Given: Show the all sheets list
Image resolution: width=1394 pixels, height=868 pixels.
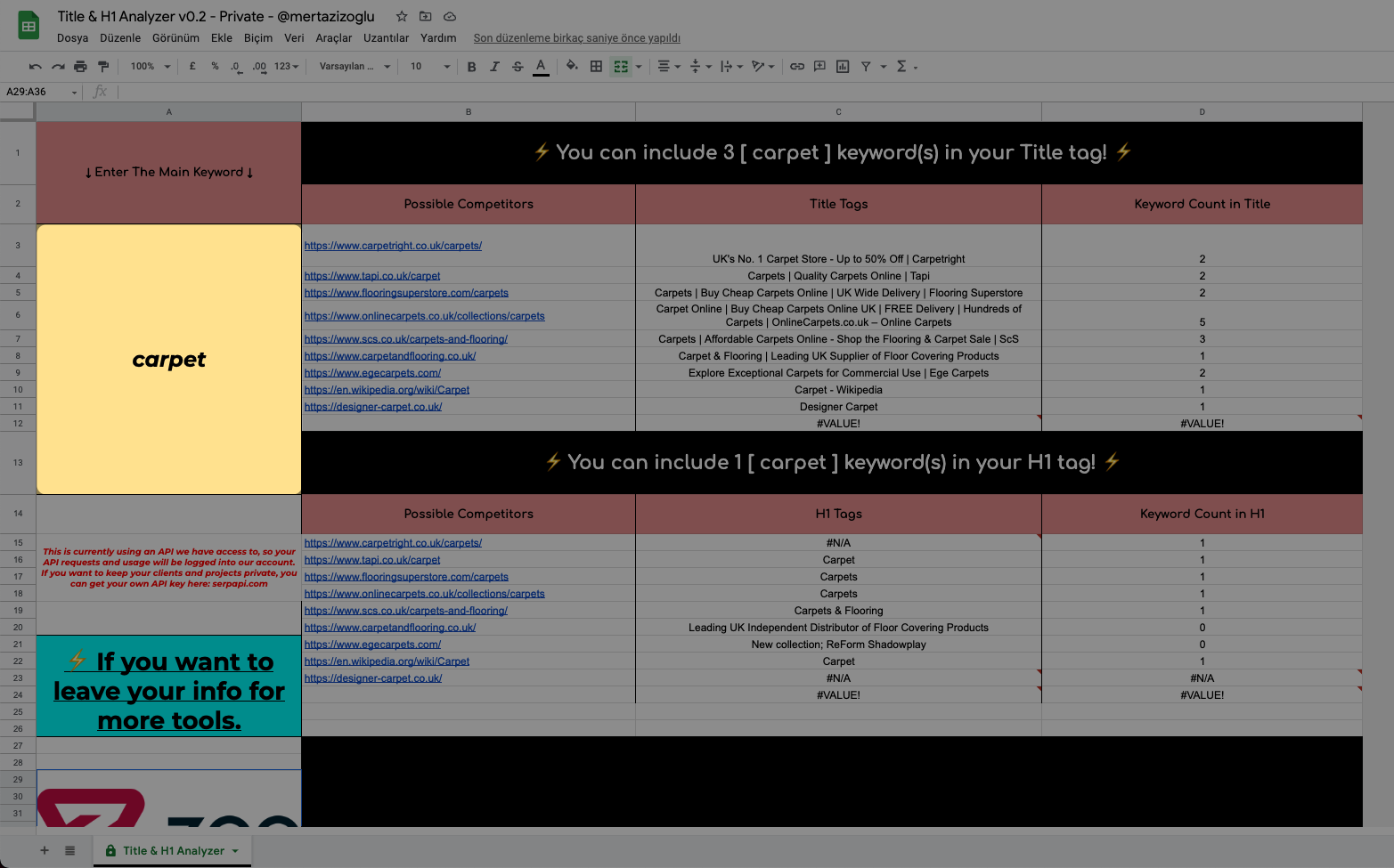Looking at the screenshot, I should coord(69,850).
